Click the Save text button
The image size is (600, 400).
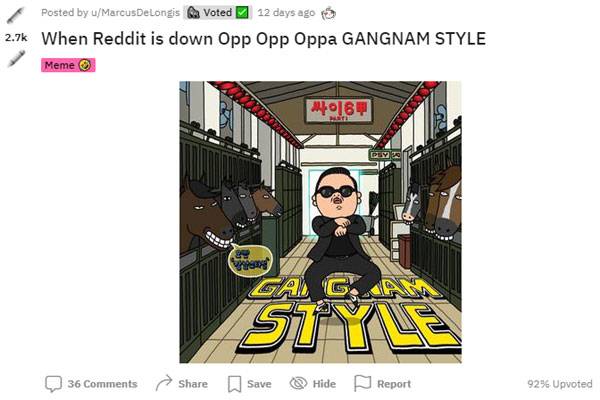pyautogui.click(x=259, y=384)
